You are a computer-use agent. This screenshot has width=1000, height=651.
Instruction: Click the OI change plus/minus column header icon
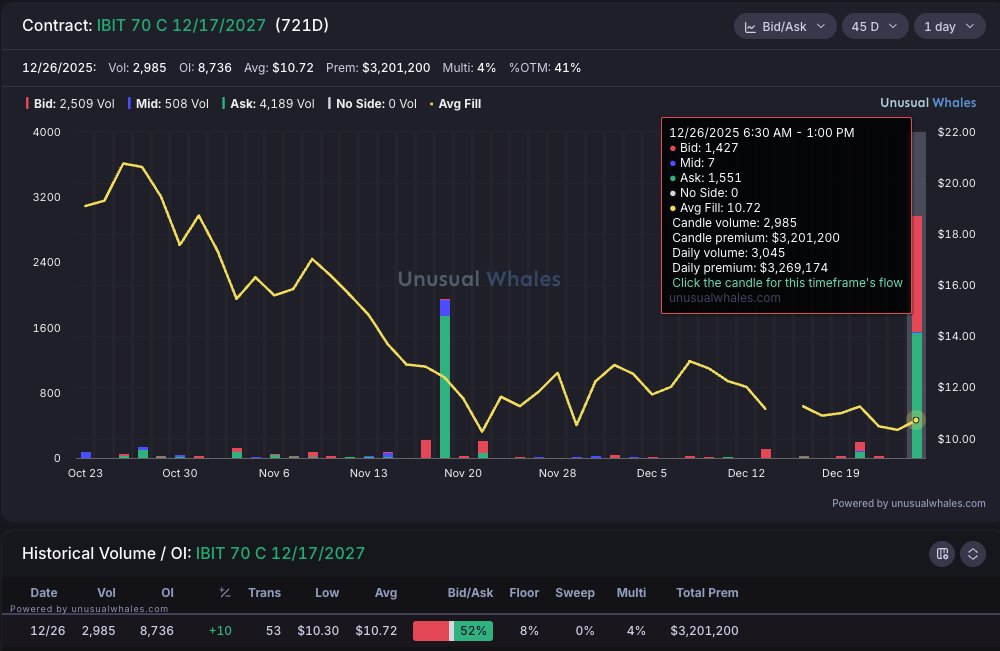click(x=225, y=593)
